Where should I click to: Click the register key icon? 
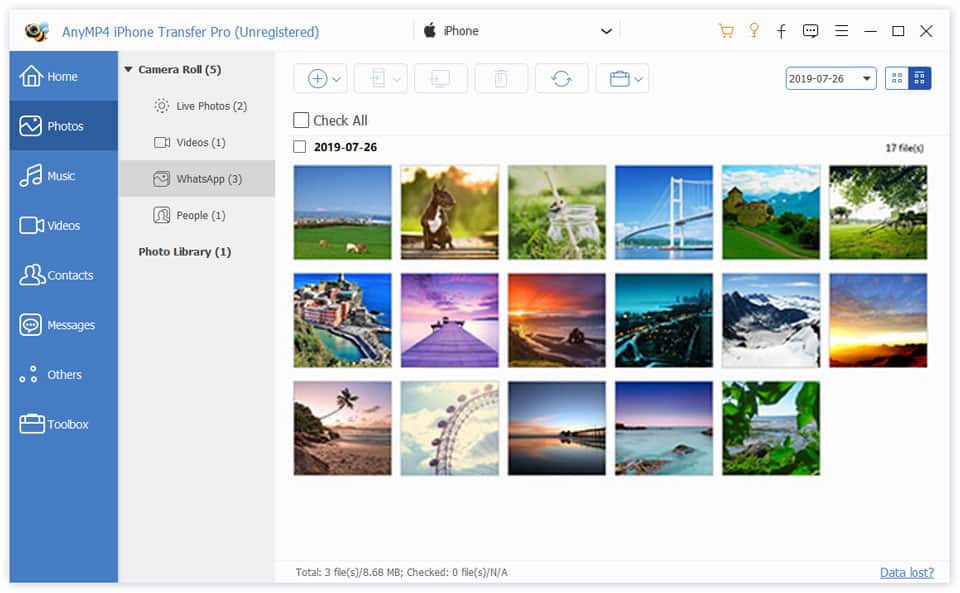click(x=754, y=31)
